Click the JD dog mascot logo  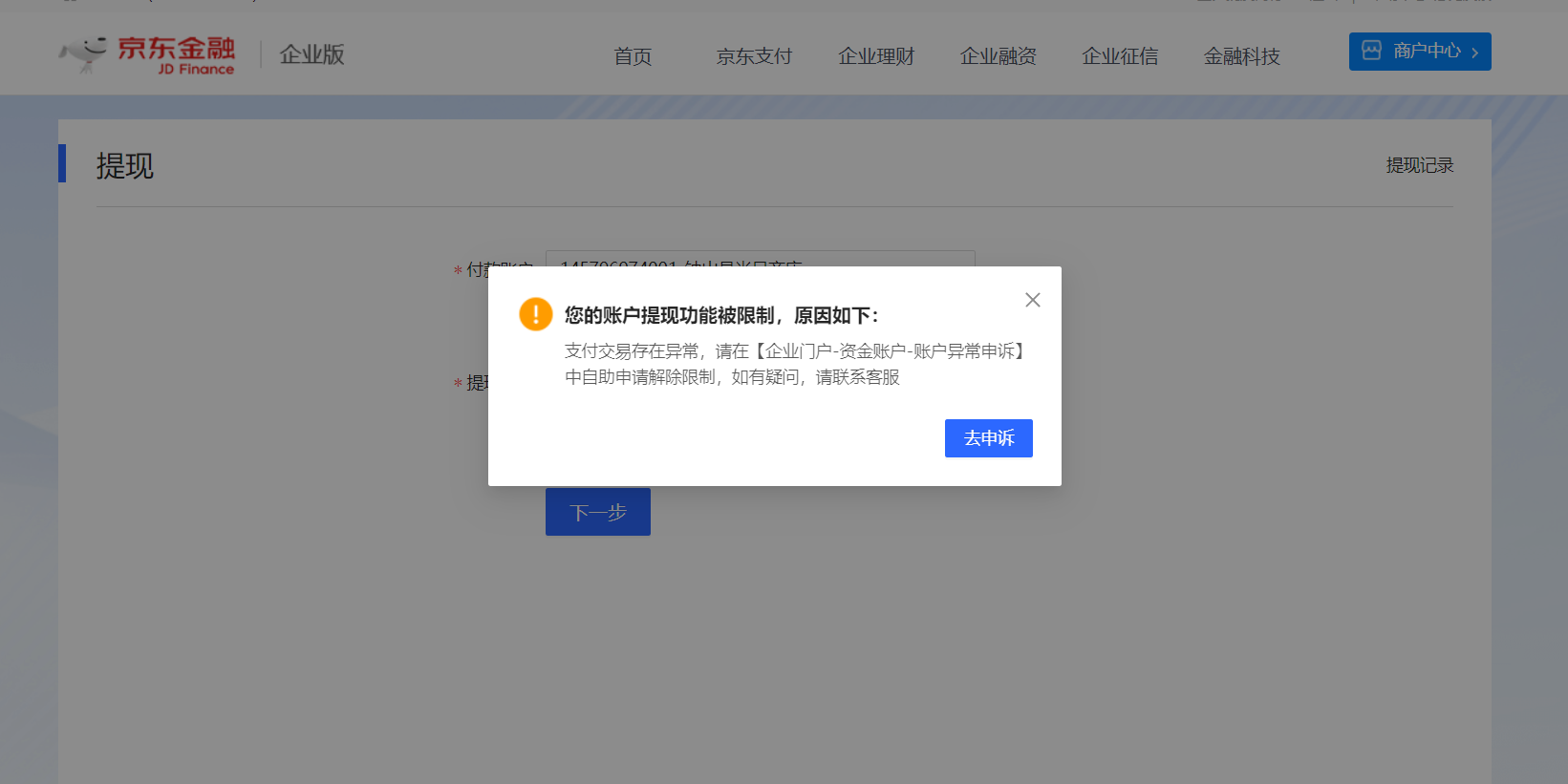84,53
